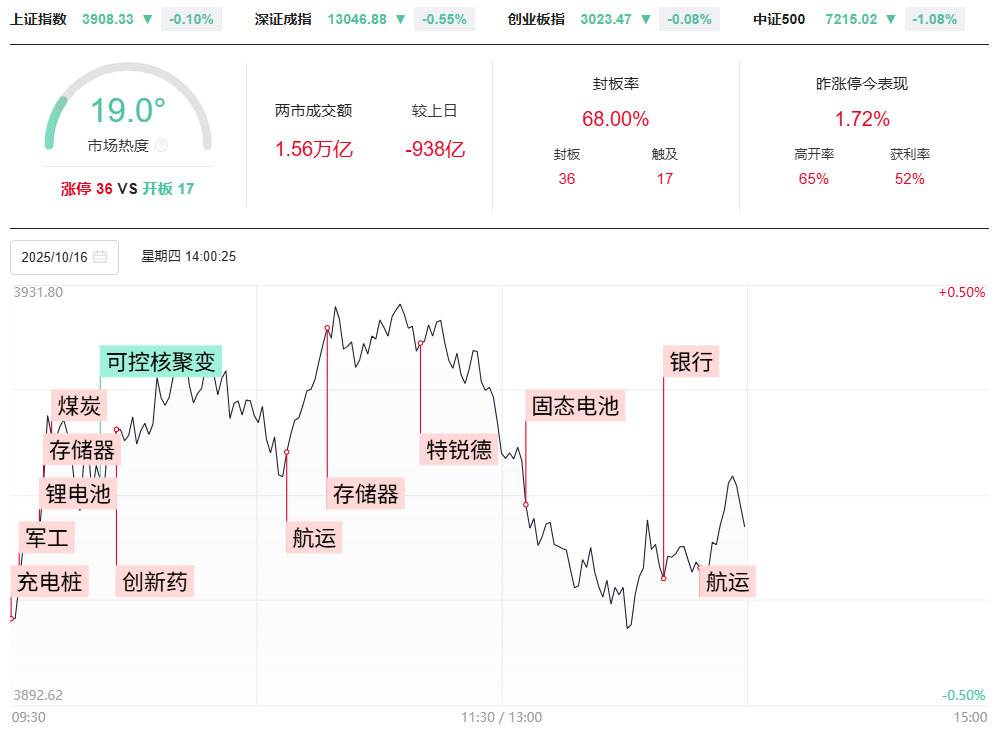Click the -0.55% change badge for 深证成指

[x=444, y=19]
